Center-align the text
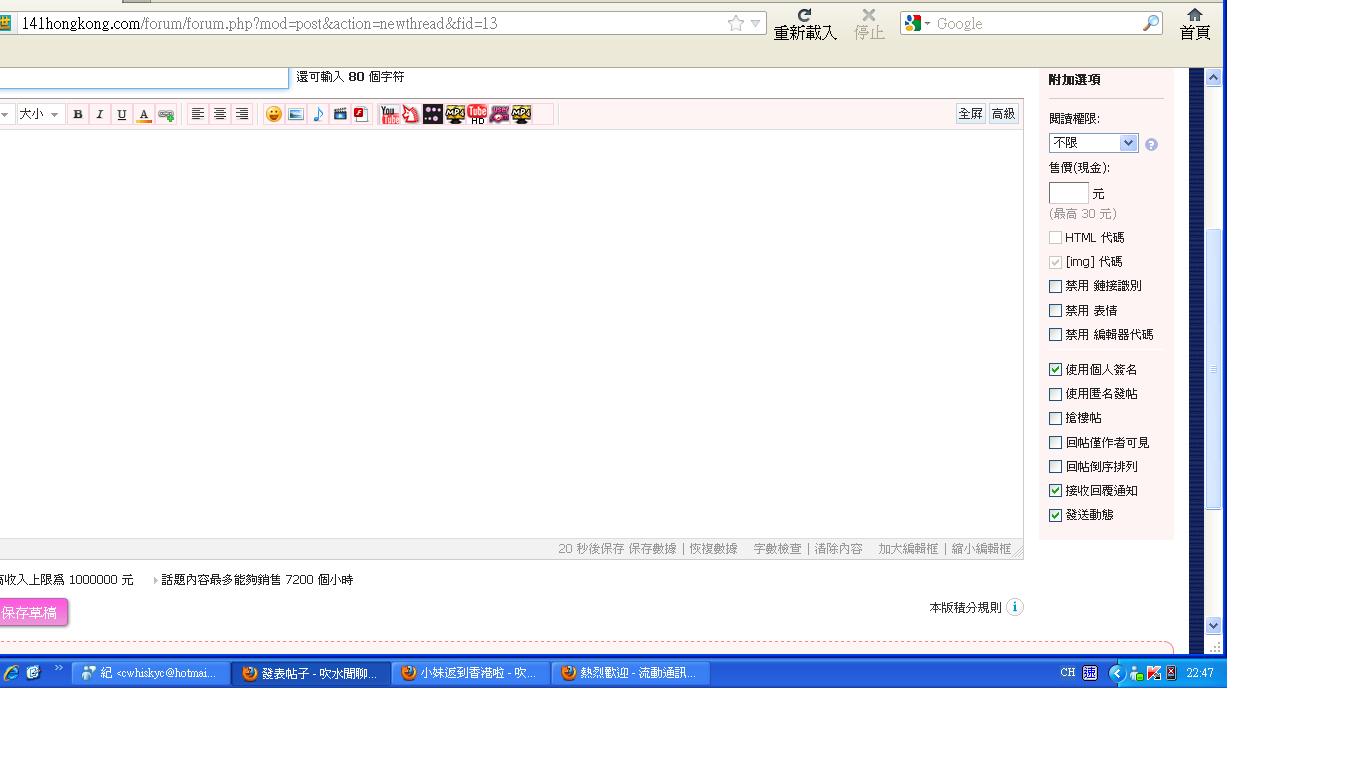This screenshot has width=1360, height=768. click(x=220, y=114)
